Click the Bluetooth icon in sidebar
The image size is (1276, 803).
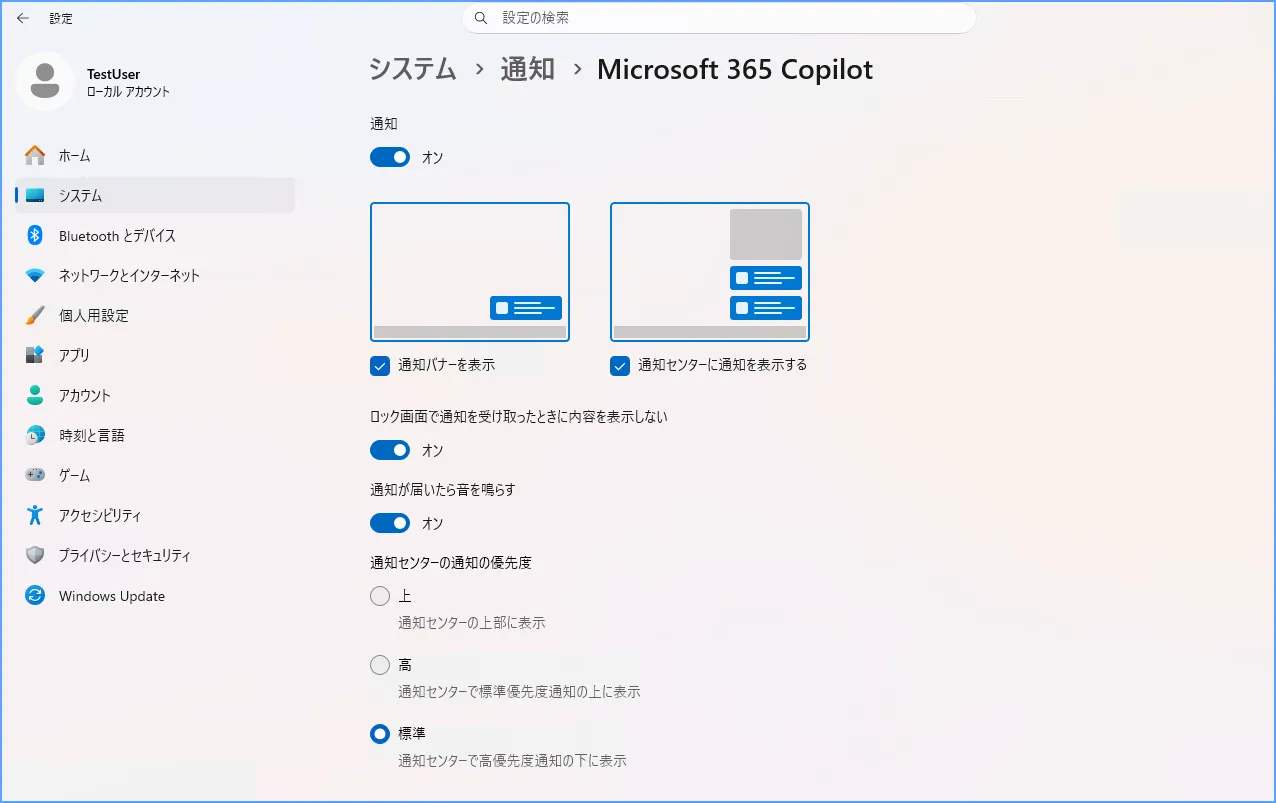(x=35, y=235)
